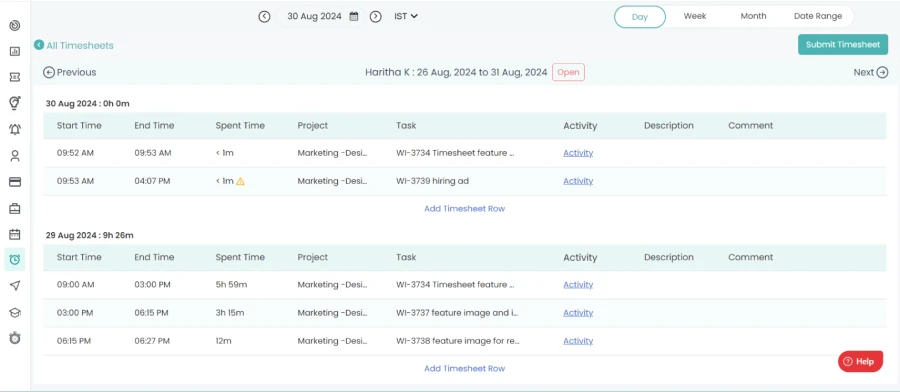This screenshot has height=392, width=900.
Task: Open date picker for 30 Aug 2024
Action: [x=354, y=16]
